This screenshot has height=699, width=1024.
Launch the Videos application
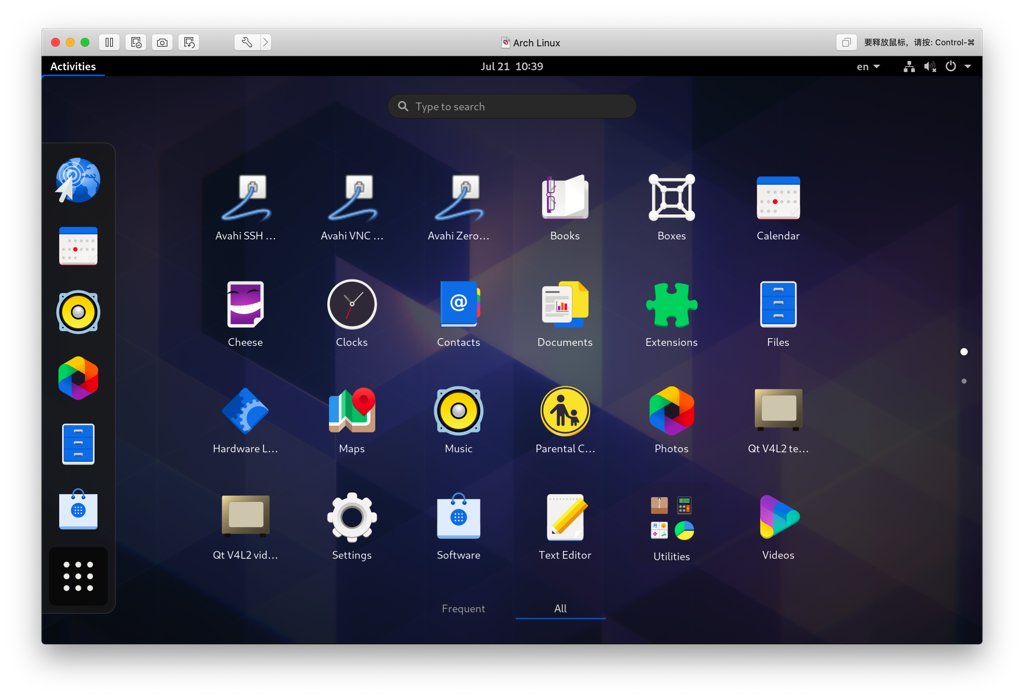777,518
